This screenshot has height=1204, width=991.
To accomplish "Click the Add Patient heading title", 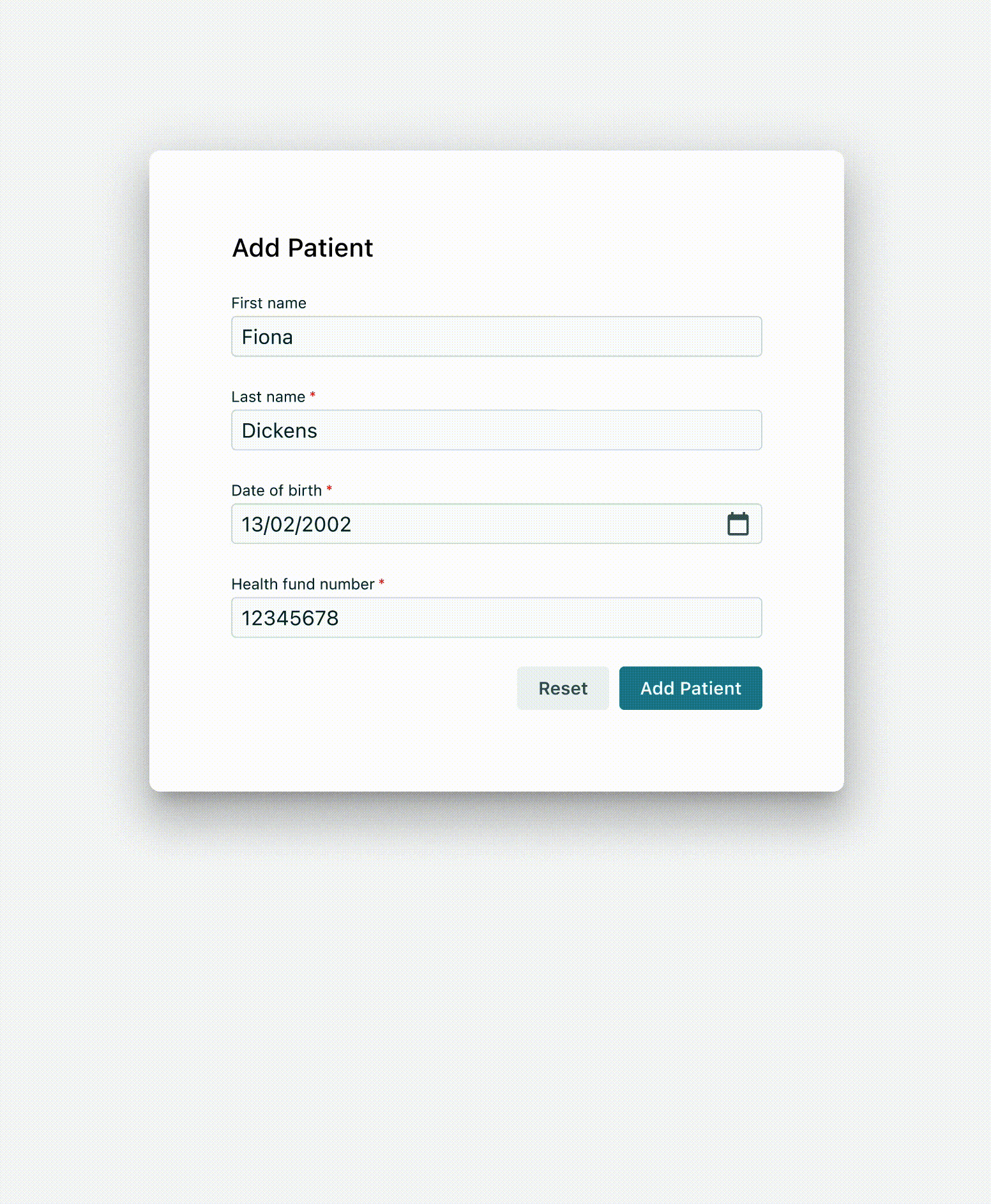I will [303, 248].
